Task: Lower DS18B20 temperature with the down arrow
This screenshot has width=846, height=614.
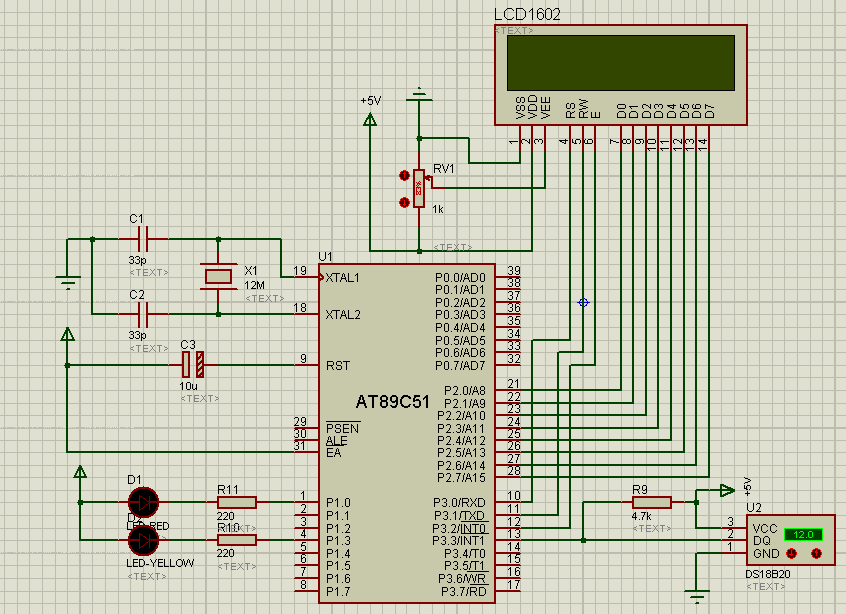Action: point(792,554)
